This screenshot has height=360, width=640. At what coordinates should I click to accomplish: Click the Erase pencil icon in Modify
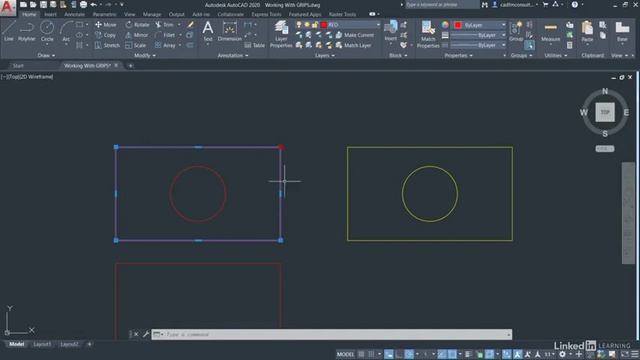coord(190,25)
